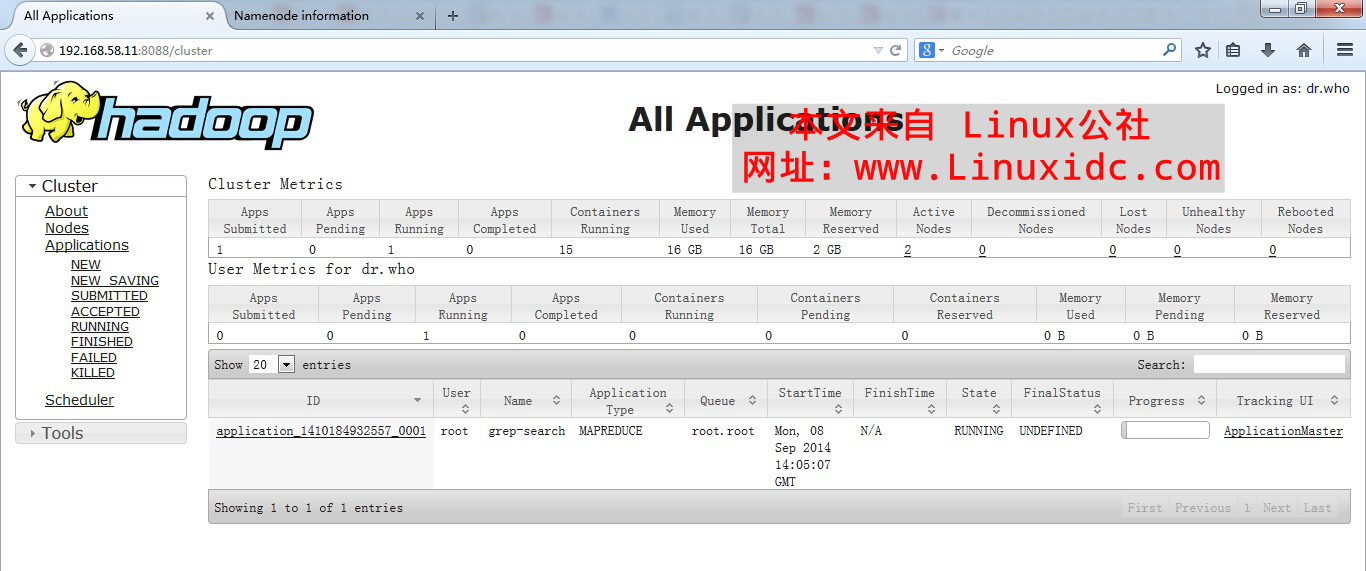
Task: Open the Nodes link in sidebar
Action: point(67,228)
